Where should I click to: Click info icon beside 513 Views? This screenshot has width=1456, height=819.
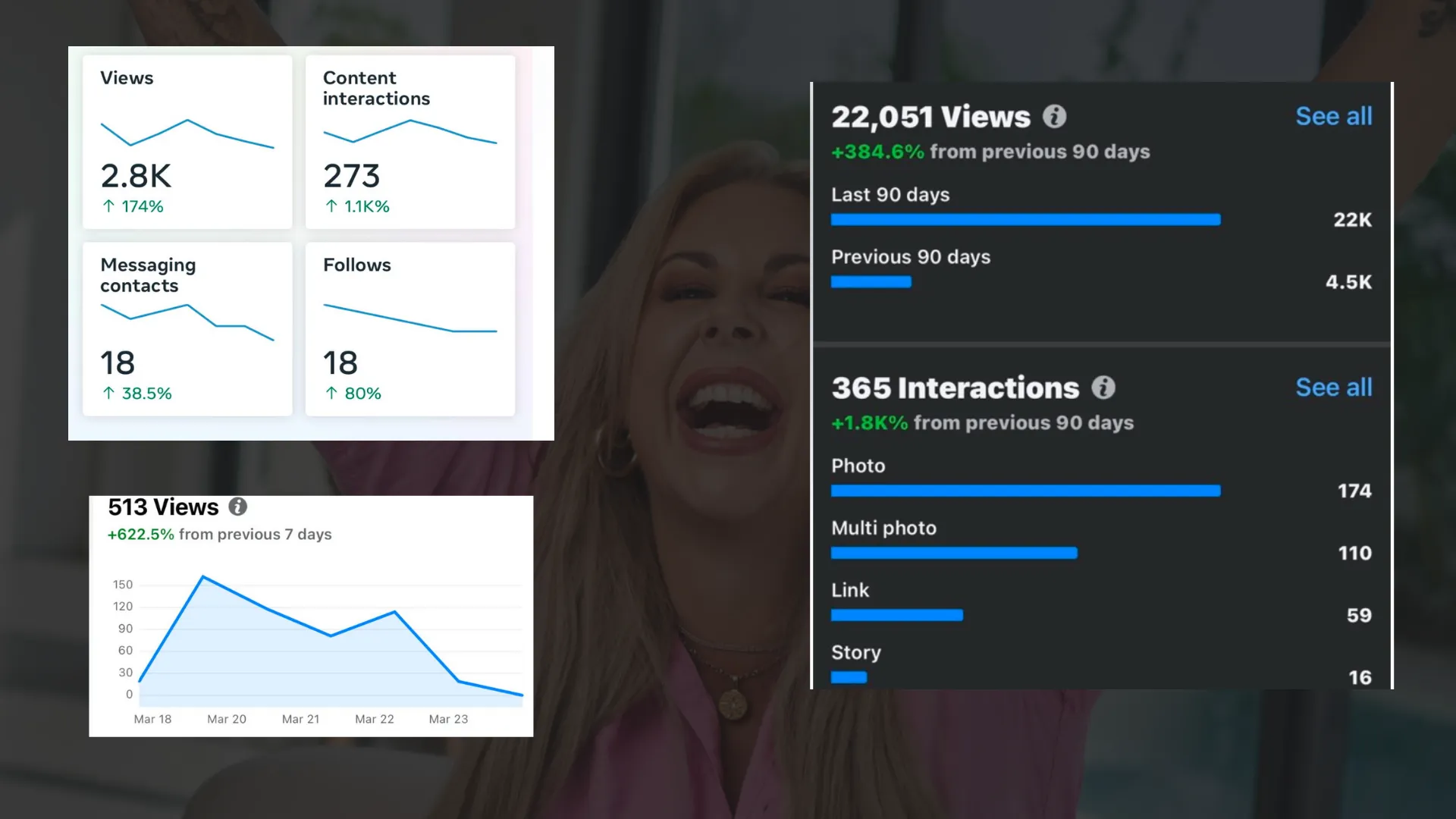238,507
